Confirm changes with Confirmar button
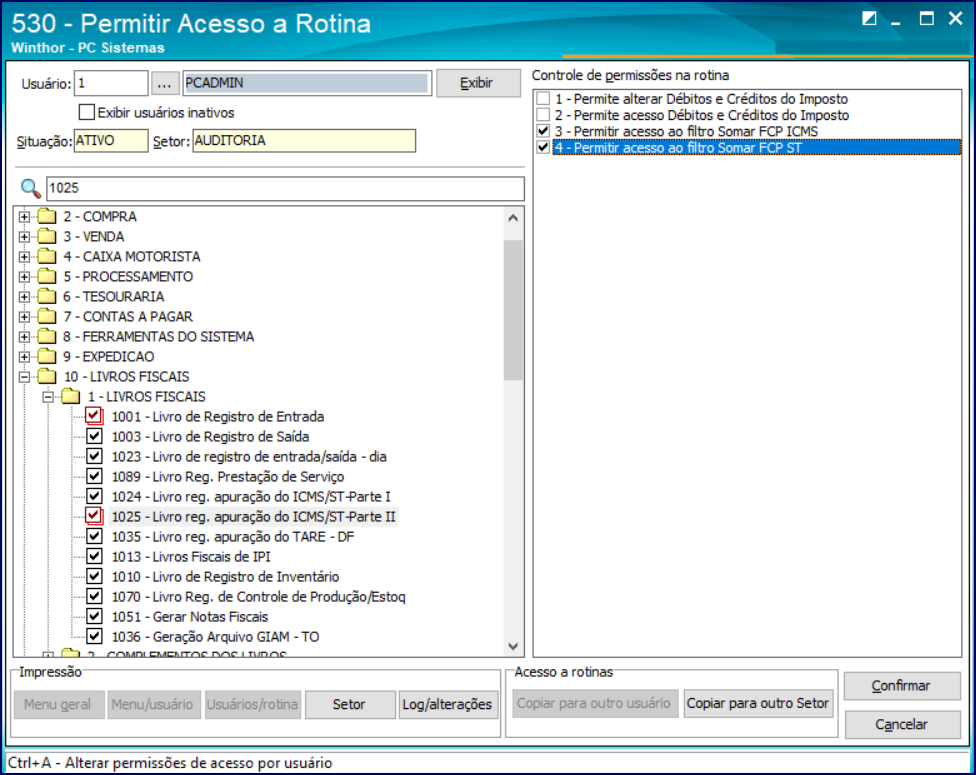 [x=901, y=685]
